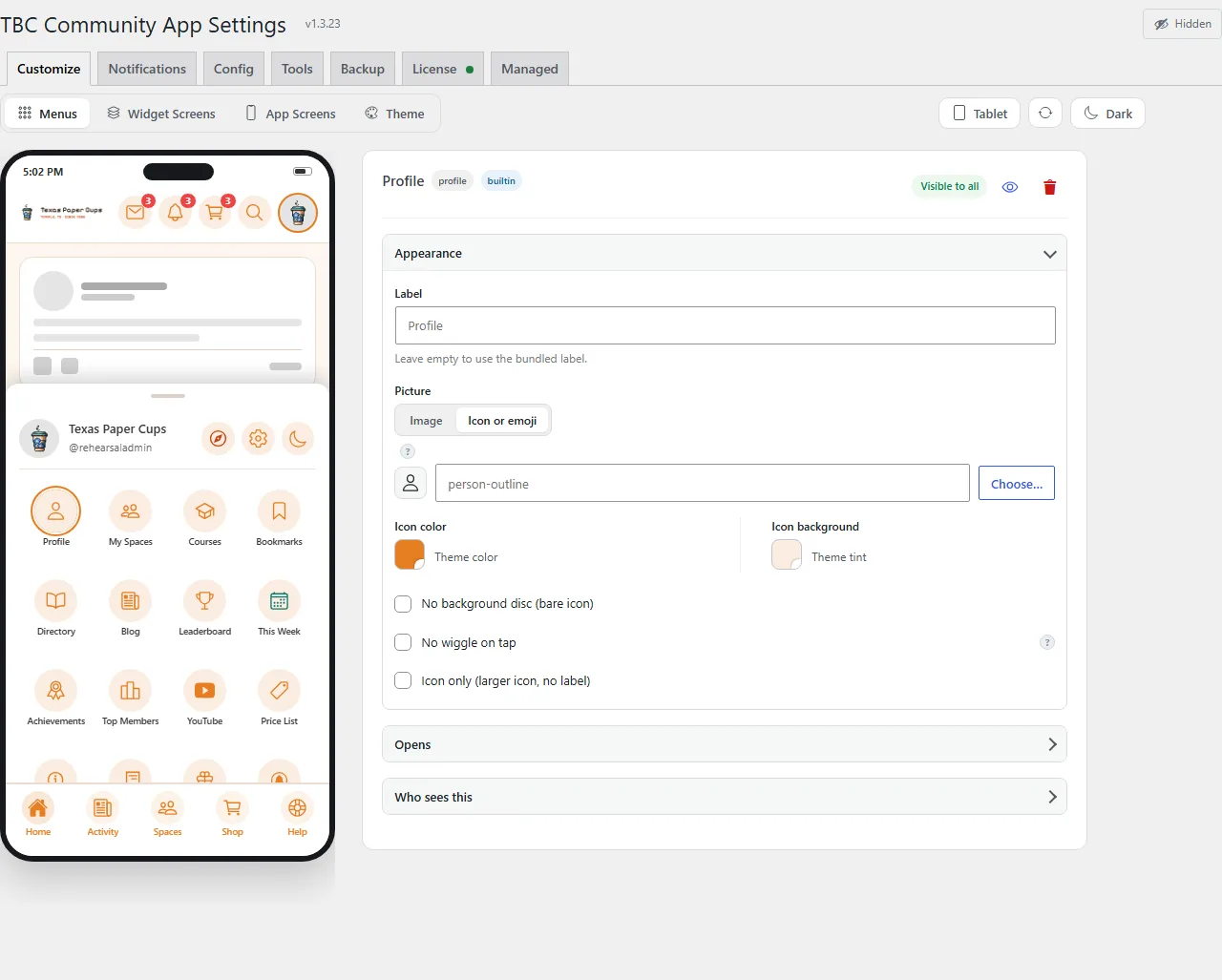Image resolution: width=1222 pixels, height=980 pixels.
Task: Click the Choose... icon button
Action: point(1017,484)
